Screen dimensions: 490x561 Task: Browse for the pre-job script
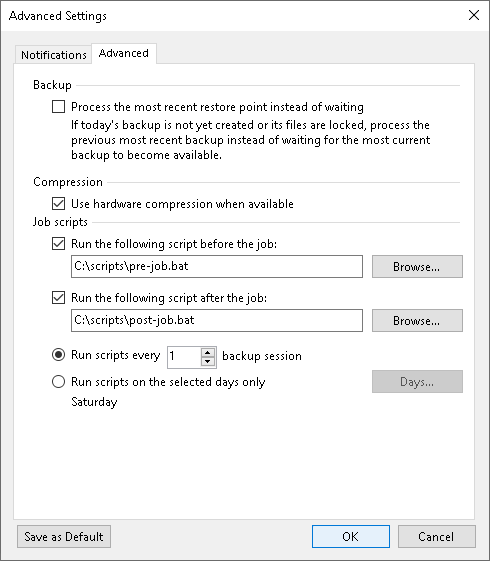coord(417,267)
